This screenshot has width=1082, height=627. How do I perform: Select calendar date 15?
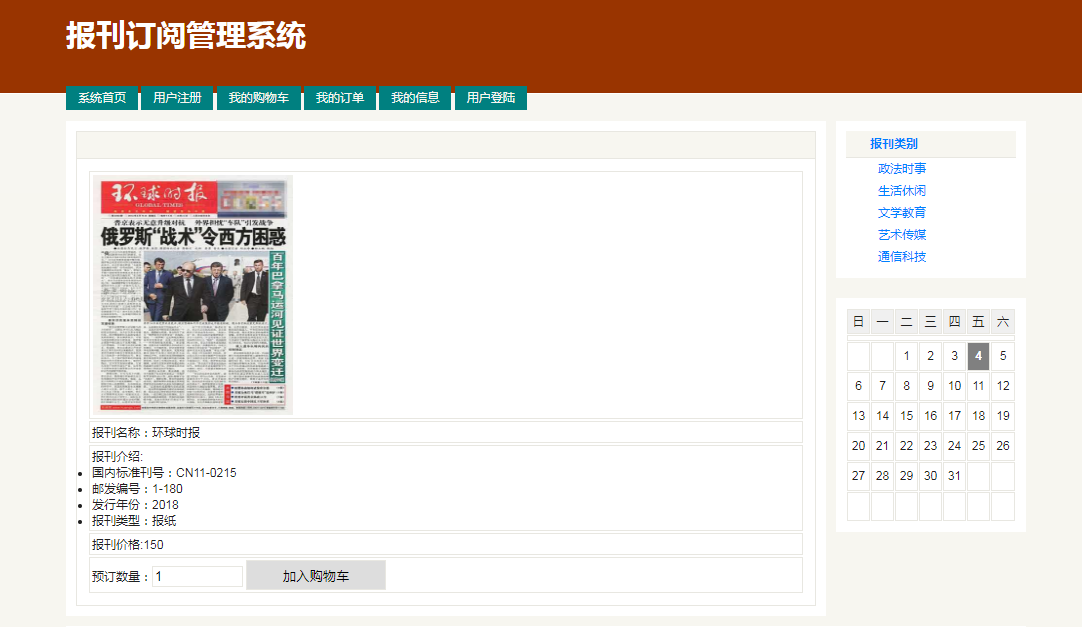coord(907,416)
